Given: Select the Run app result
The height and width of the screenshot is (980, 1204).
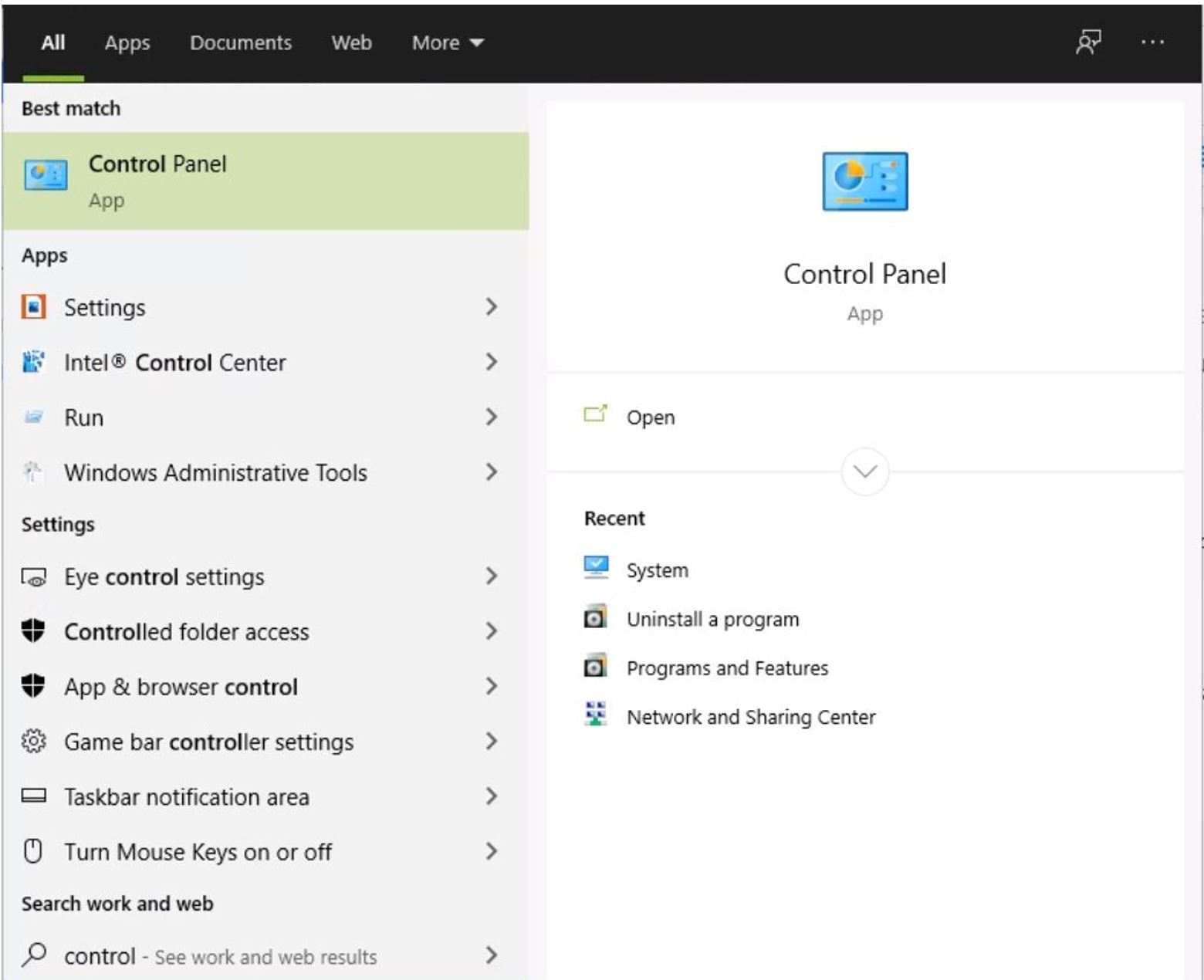Looking at the screenshot, I should tap(265, 417).
